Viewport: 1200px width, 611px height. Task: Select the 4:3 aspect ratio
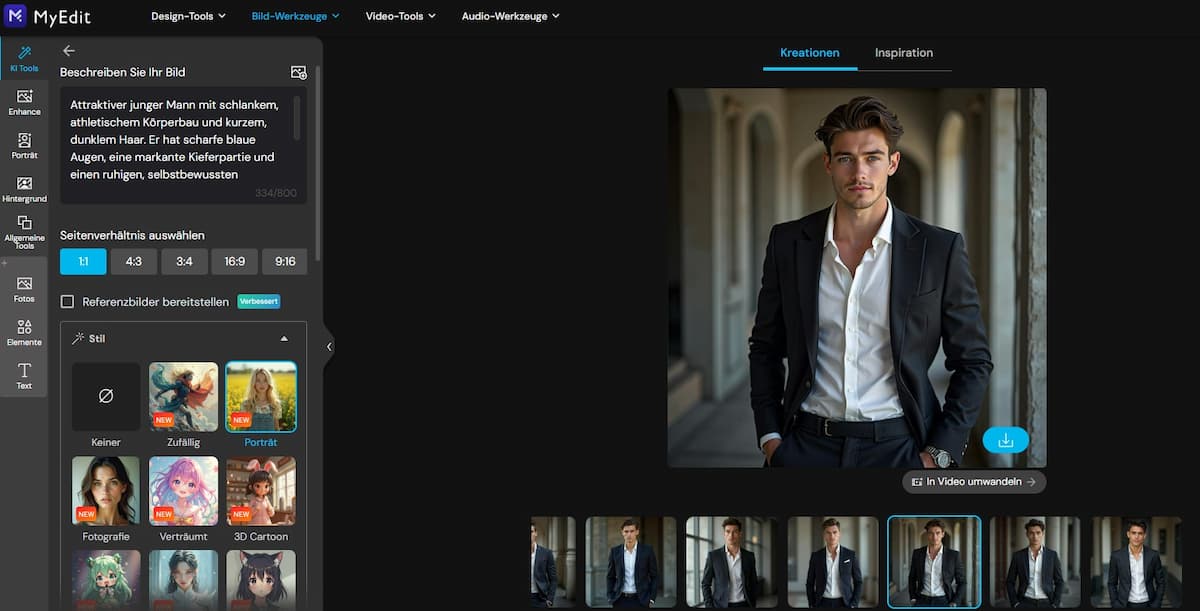[x=134, y=261]
